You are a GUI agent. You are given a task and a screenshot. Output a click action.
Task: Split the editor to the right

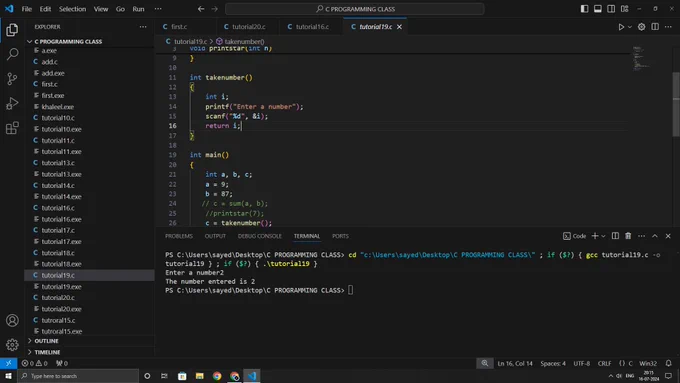point(655,27)
